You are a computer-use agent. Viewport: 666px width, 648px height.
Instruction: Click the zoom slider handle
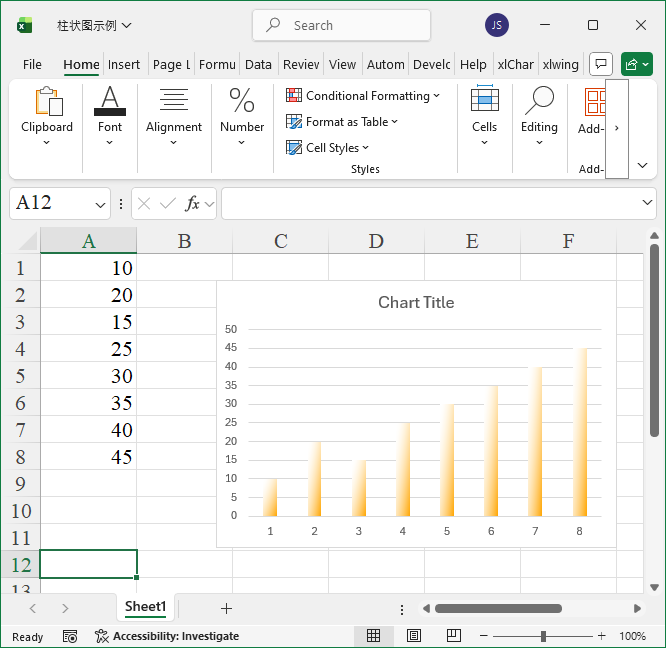543,636
